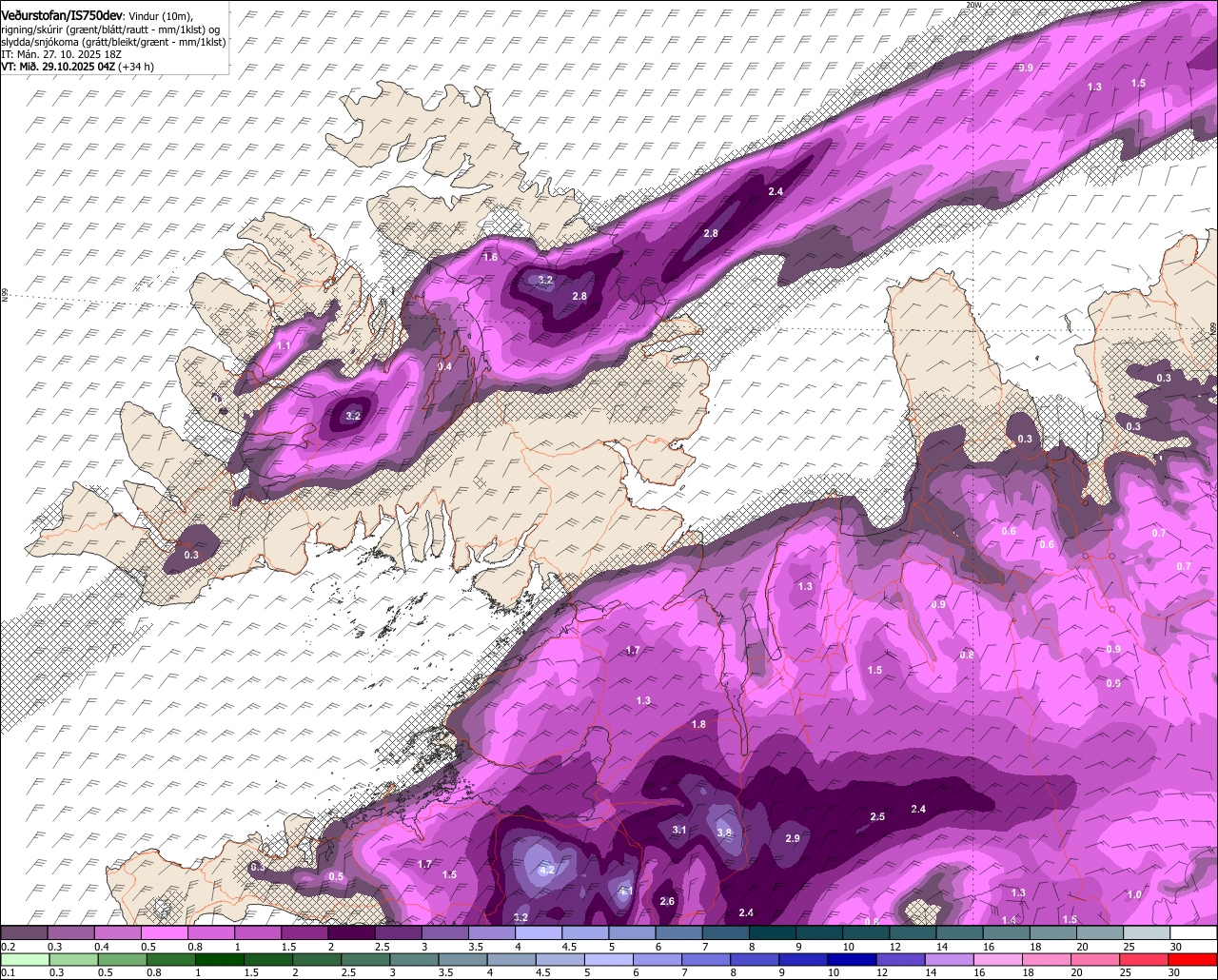Click the 2.5 value on the map

click(877, 817)
